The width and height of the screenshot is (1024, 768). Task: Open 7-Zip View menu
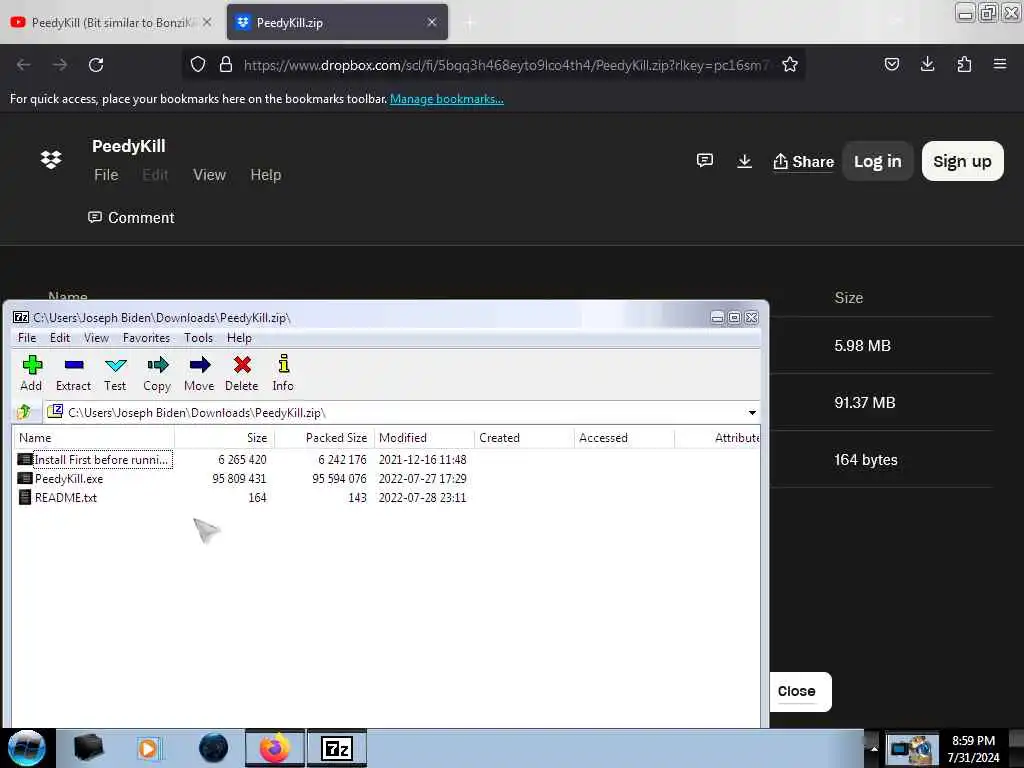(96, 338)
